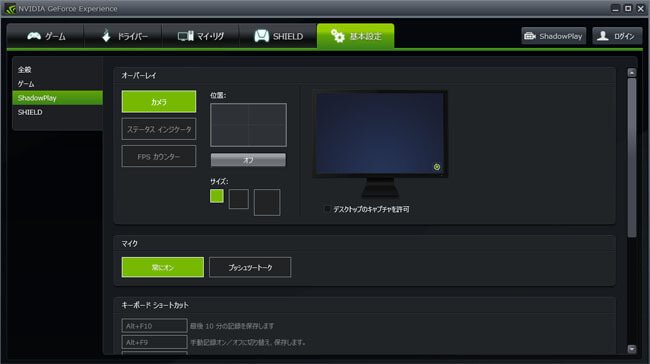Click the scrollbar down arrow
Image resolution: width=650 pixels, height=364 pixels.
pyautogui.click(x=632, y=349)
